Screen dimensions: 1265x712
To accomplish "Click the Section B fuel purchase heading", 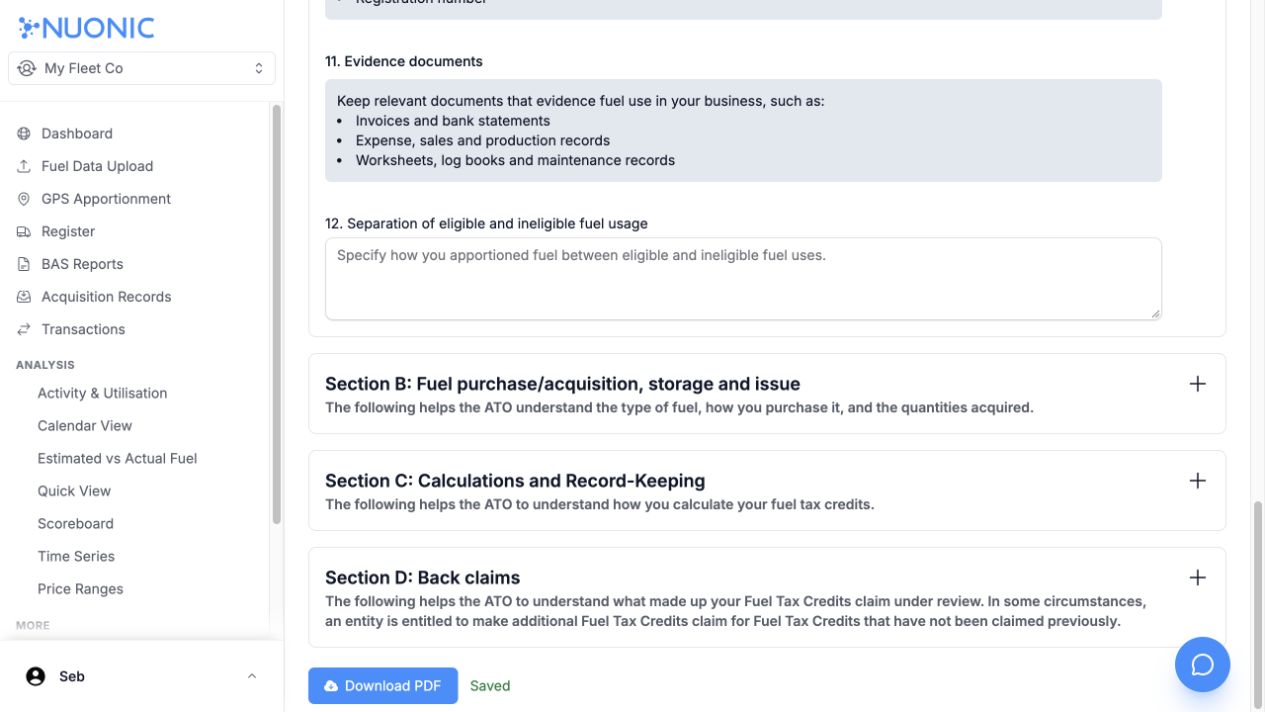I will point(562,384).
